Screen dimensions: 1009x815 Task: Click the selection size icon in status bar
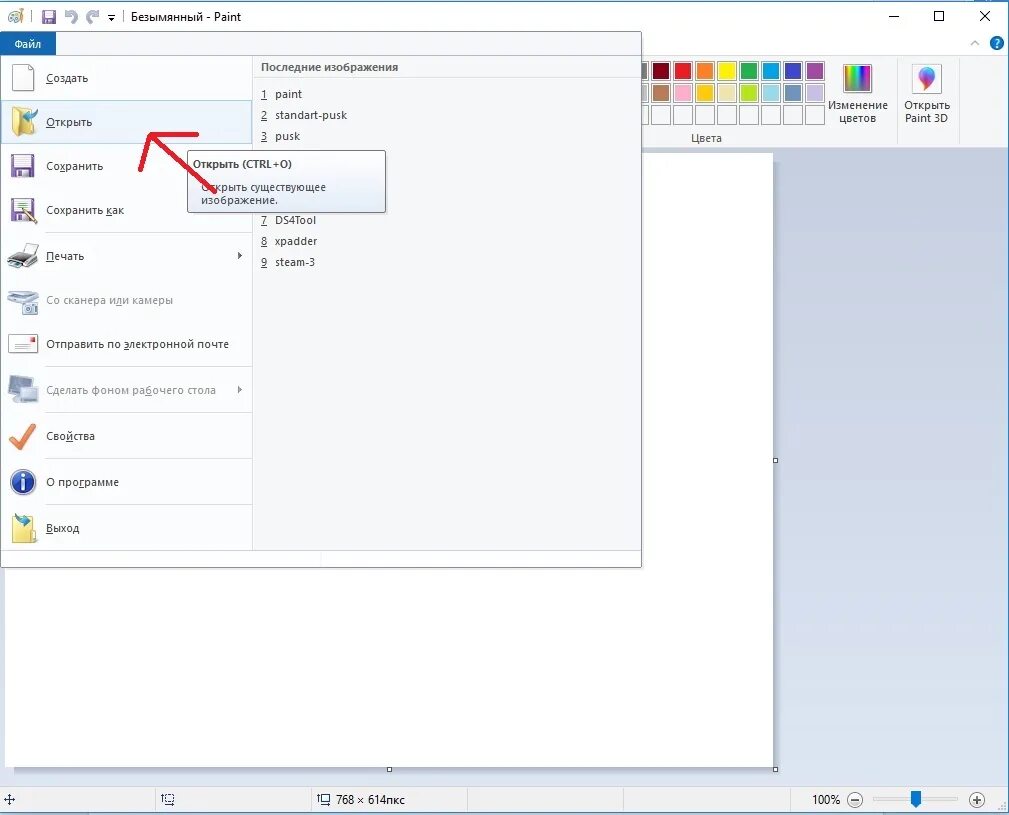[168, 800]
